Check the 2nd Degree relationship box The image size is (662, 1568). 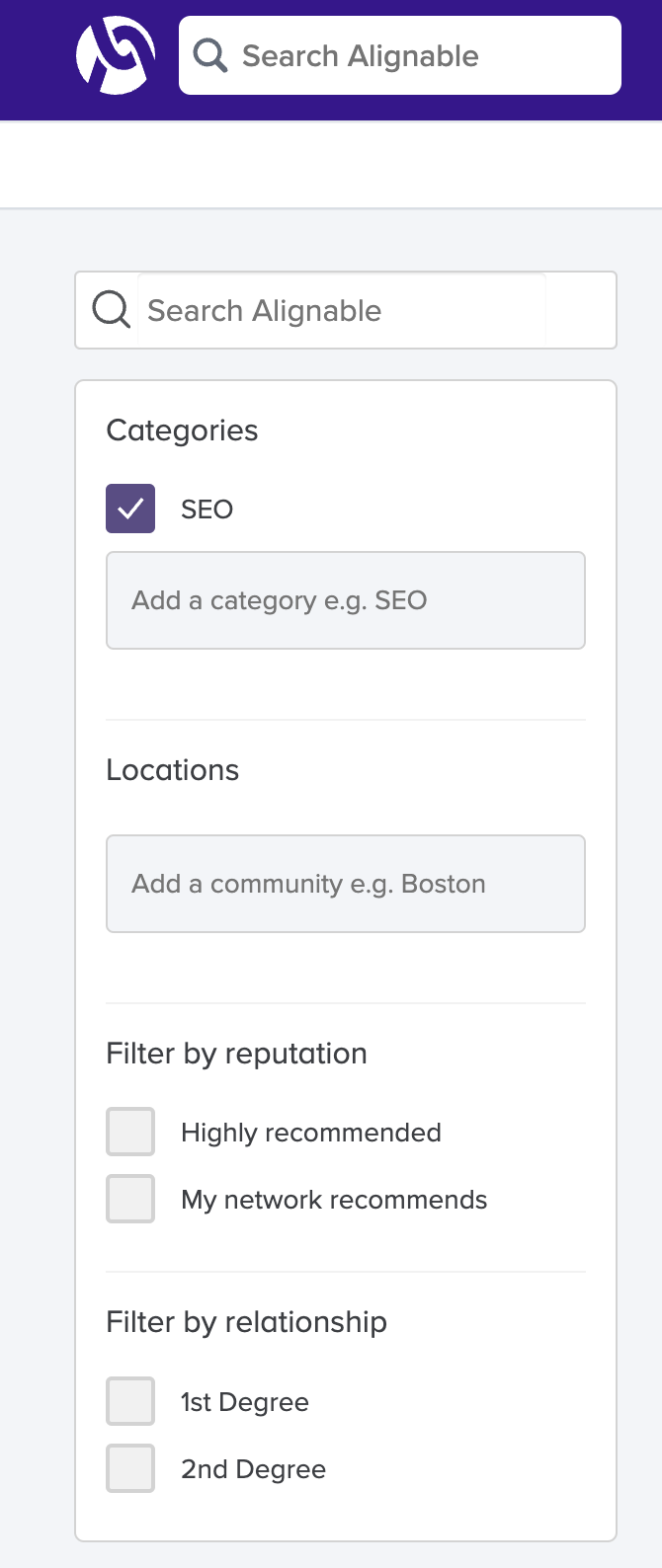130,1468
